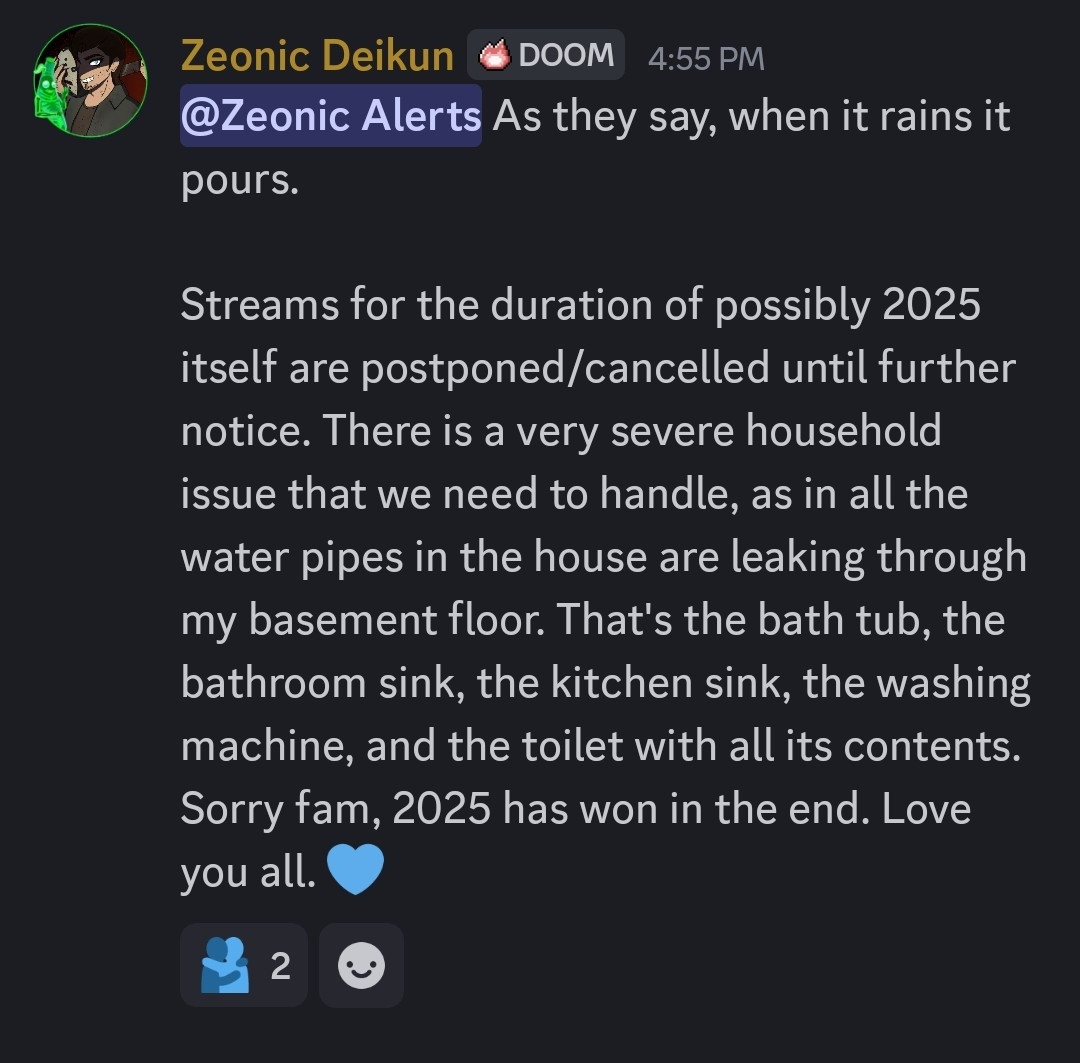Click the text "when it rains it"

click(869, 117)
